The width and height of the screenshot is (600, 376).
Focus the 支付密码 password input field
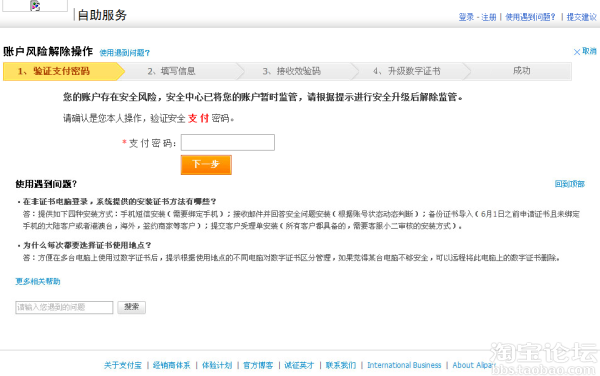pyautogui.click(x=228, y=142)
